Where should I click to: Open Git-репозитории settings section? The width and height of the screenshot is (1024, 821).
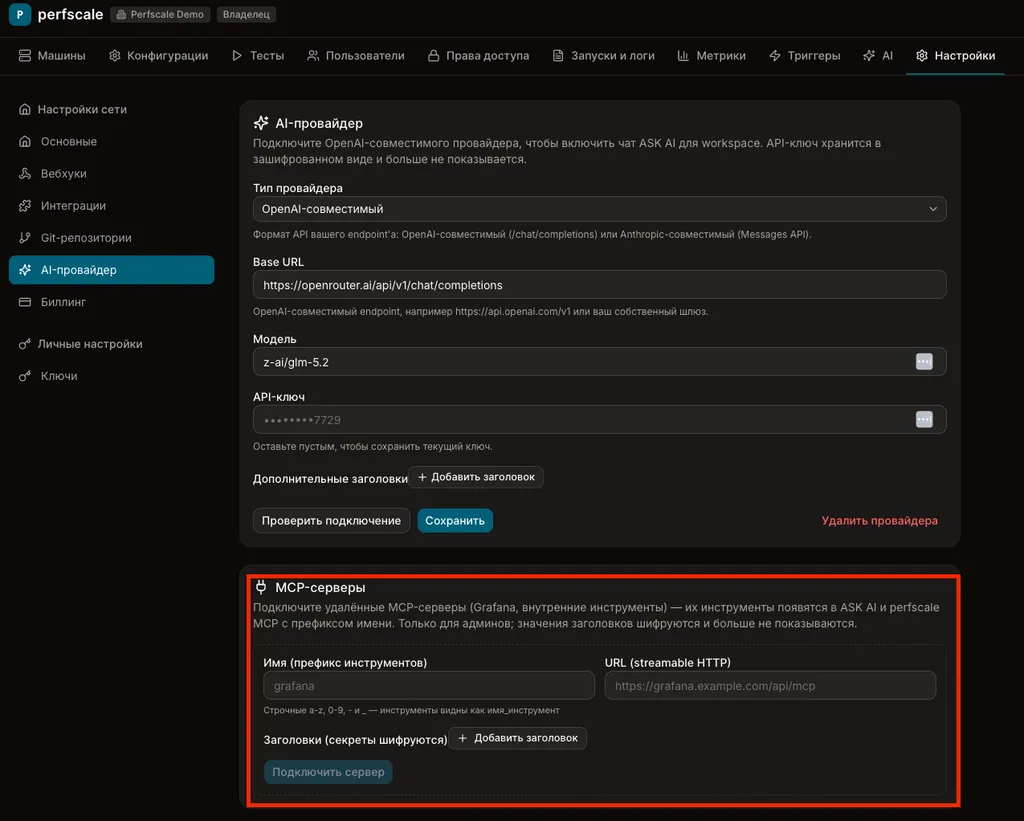coord(112,238)
